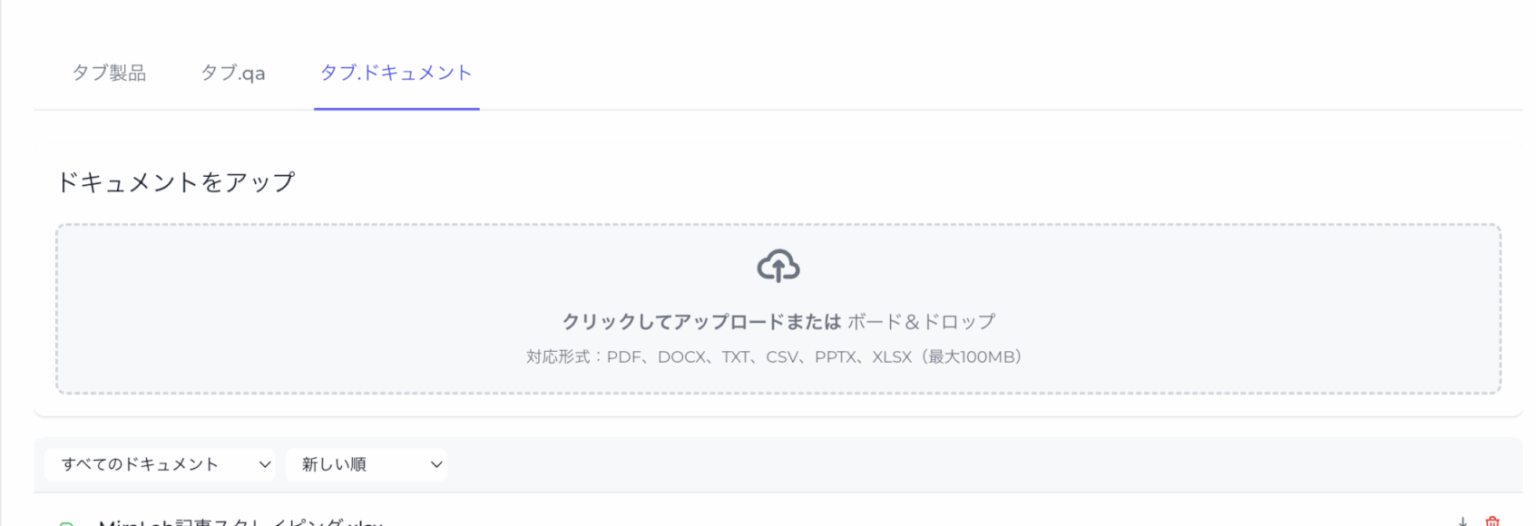Click the blue underline beneath タブ.ドキュメント

click(x=396, y=108)
